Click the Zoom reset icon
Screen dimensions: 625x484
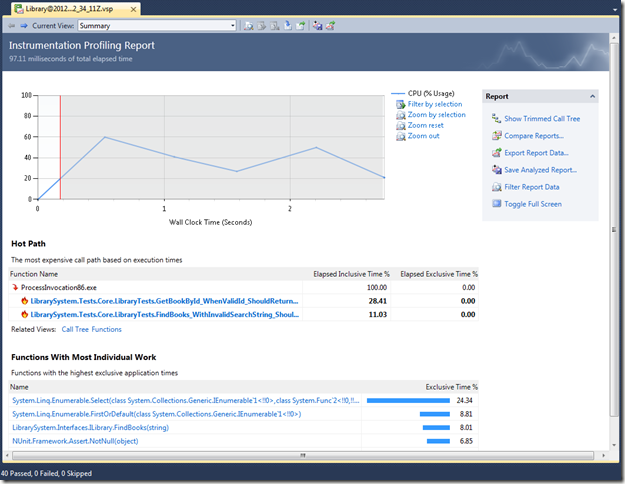[401, 126]
